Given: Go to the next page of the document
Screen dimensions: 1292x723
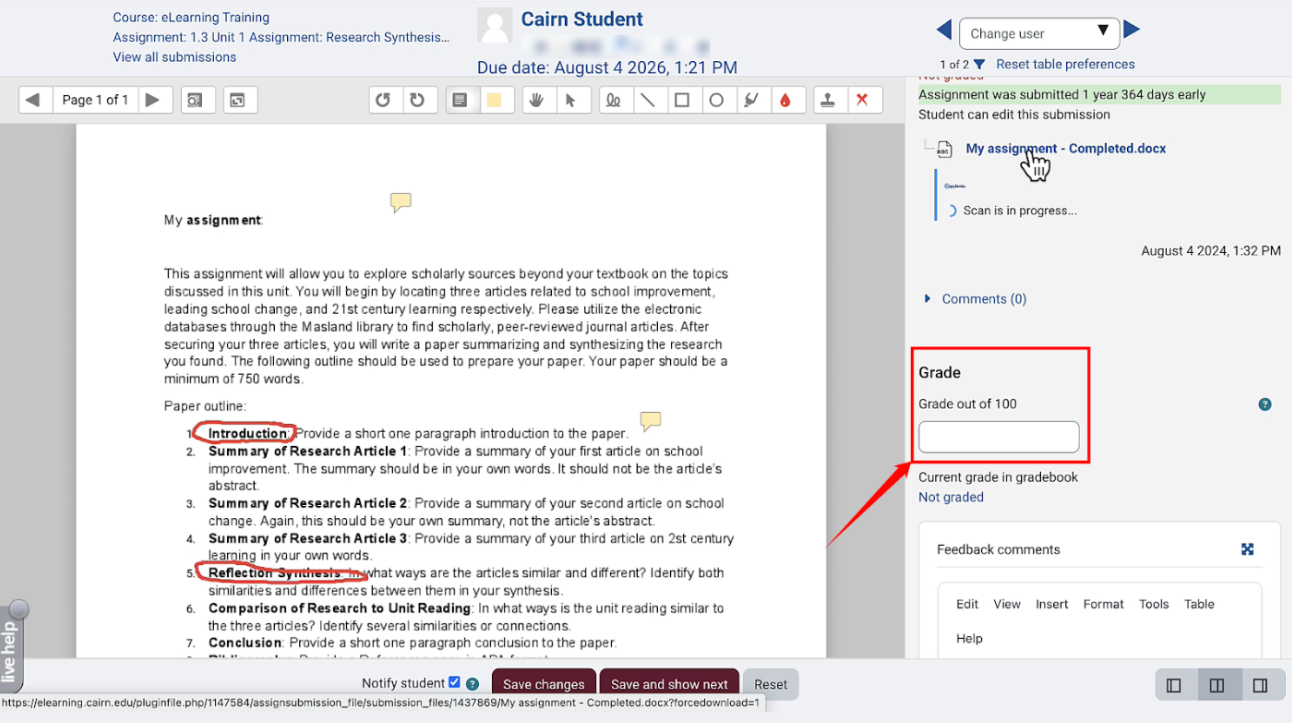Looking at the screenshot, I should pos(152,100).
